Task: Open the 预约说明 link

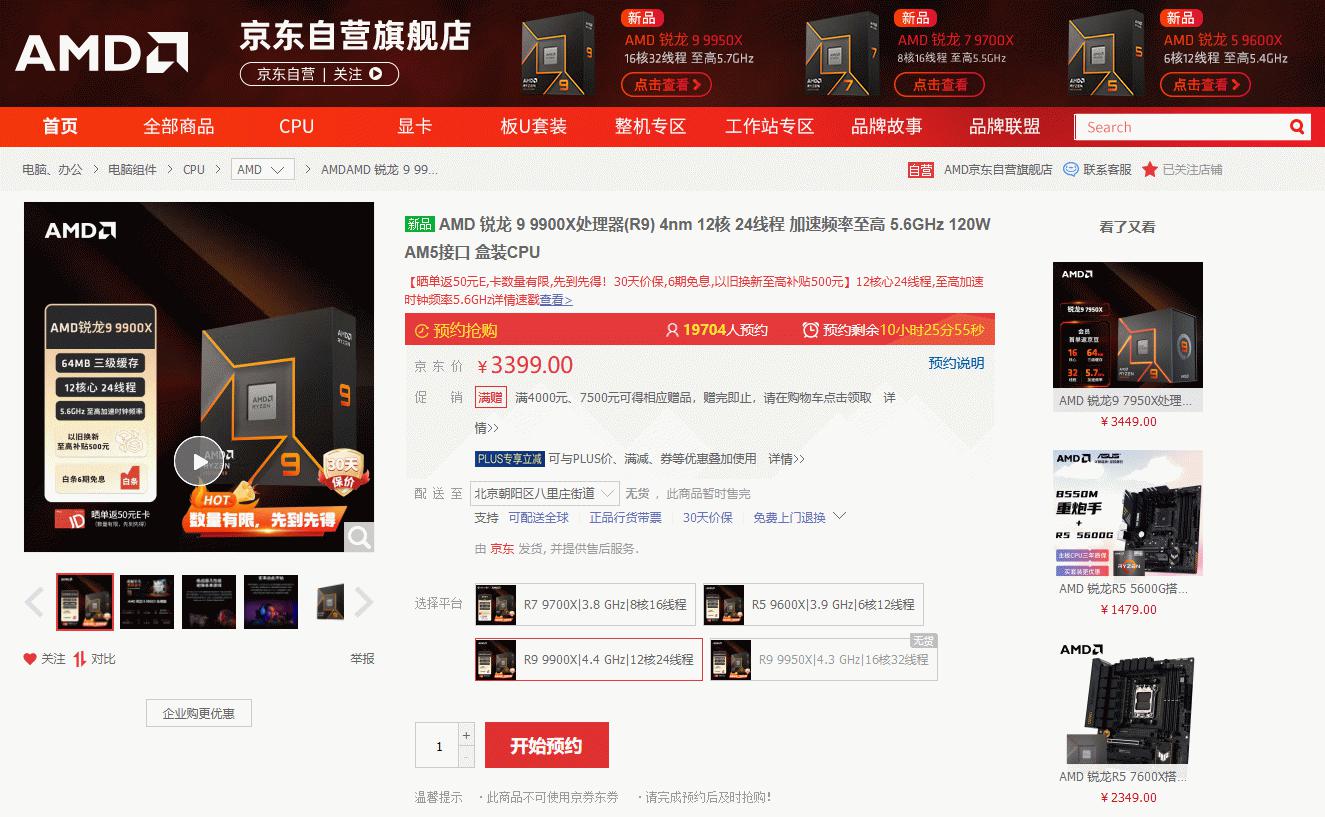Action: [956, 363]
